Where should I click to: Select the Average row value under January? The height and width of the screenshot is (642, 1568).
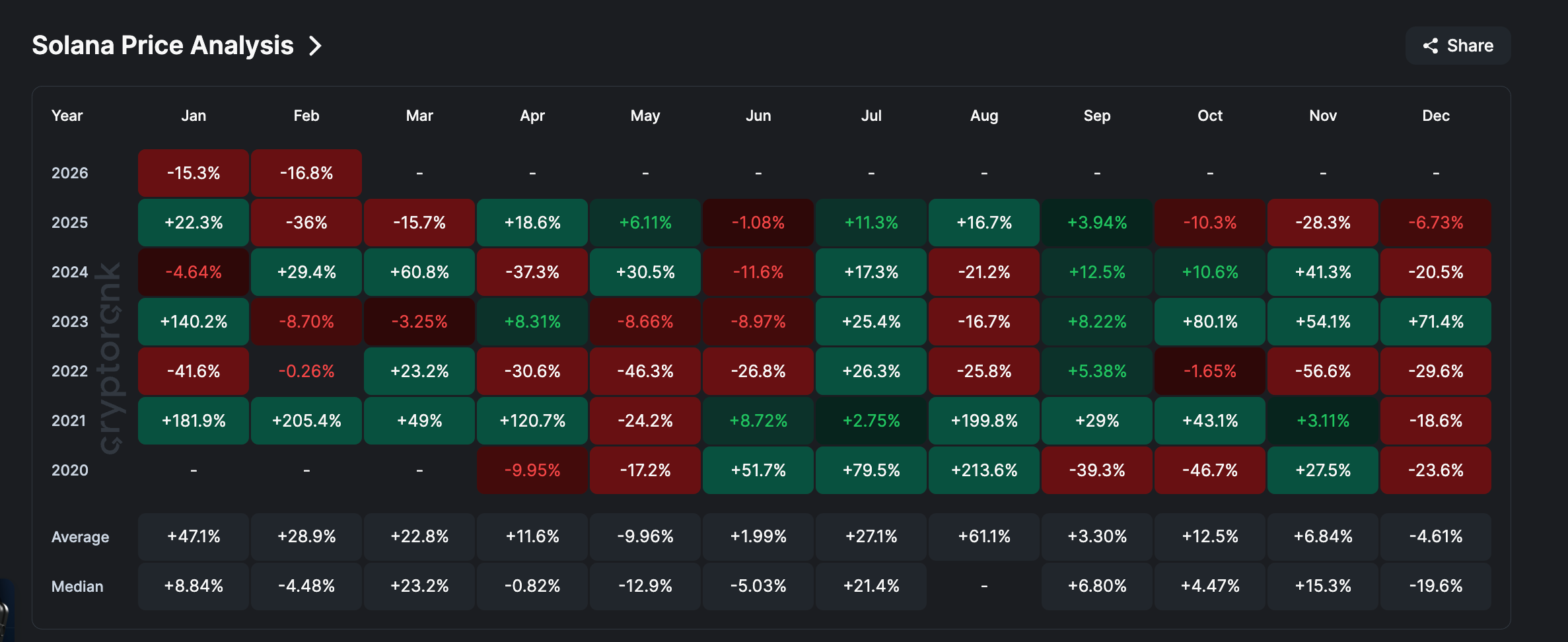pos(193,536)
